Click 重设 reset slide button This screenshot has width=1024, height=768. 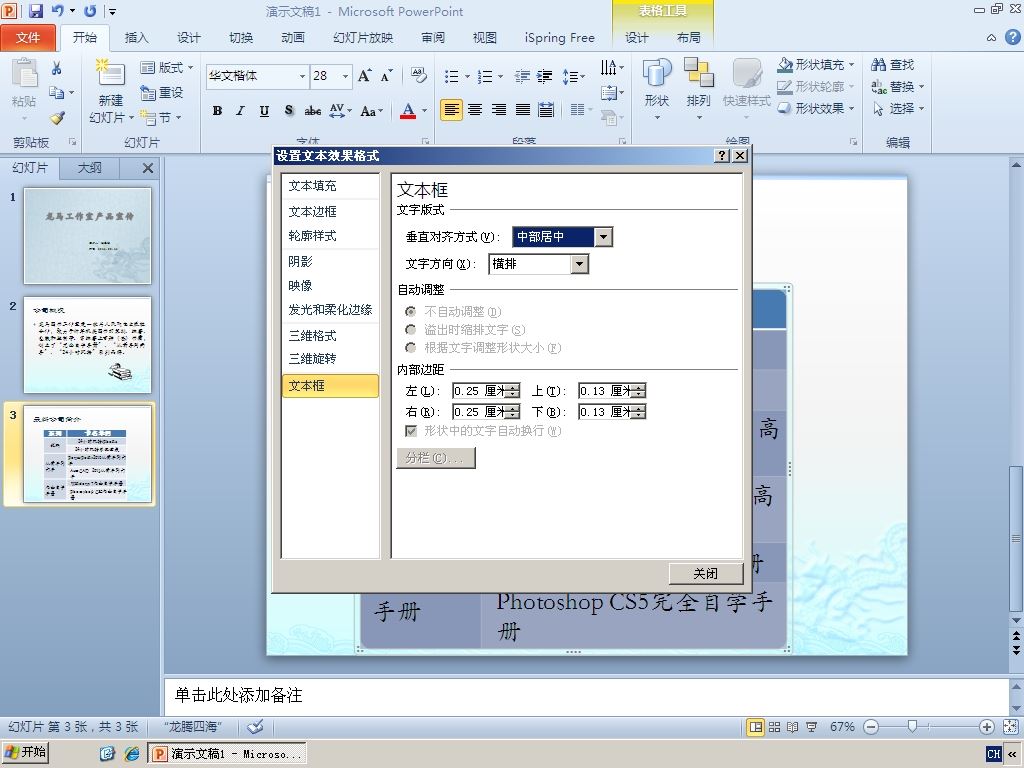coord(161,93)
